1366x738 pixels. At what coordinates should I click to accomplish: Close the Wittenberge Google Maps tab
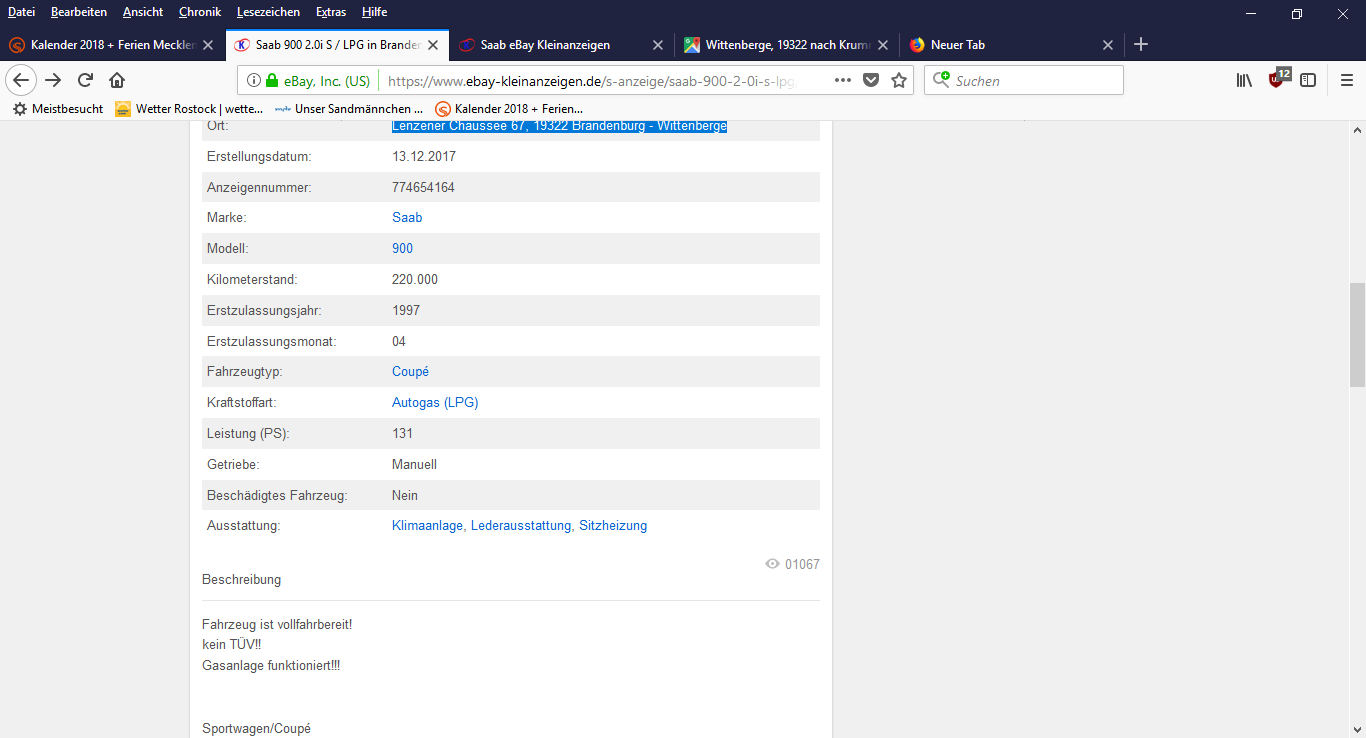coord(883,45)
